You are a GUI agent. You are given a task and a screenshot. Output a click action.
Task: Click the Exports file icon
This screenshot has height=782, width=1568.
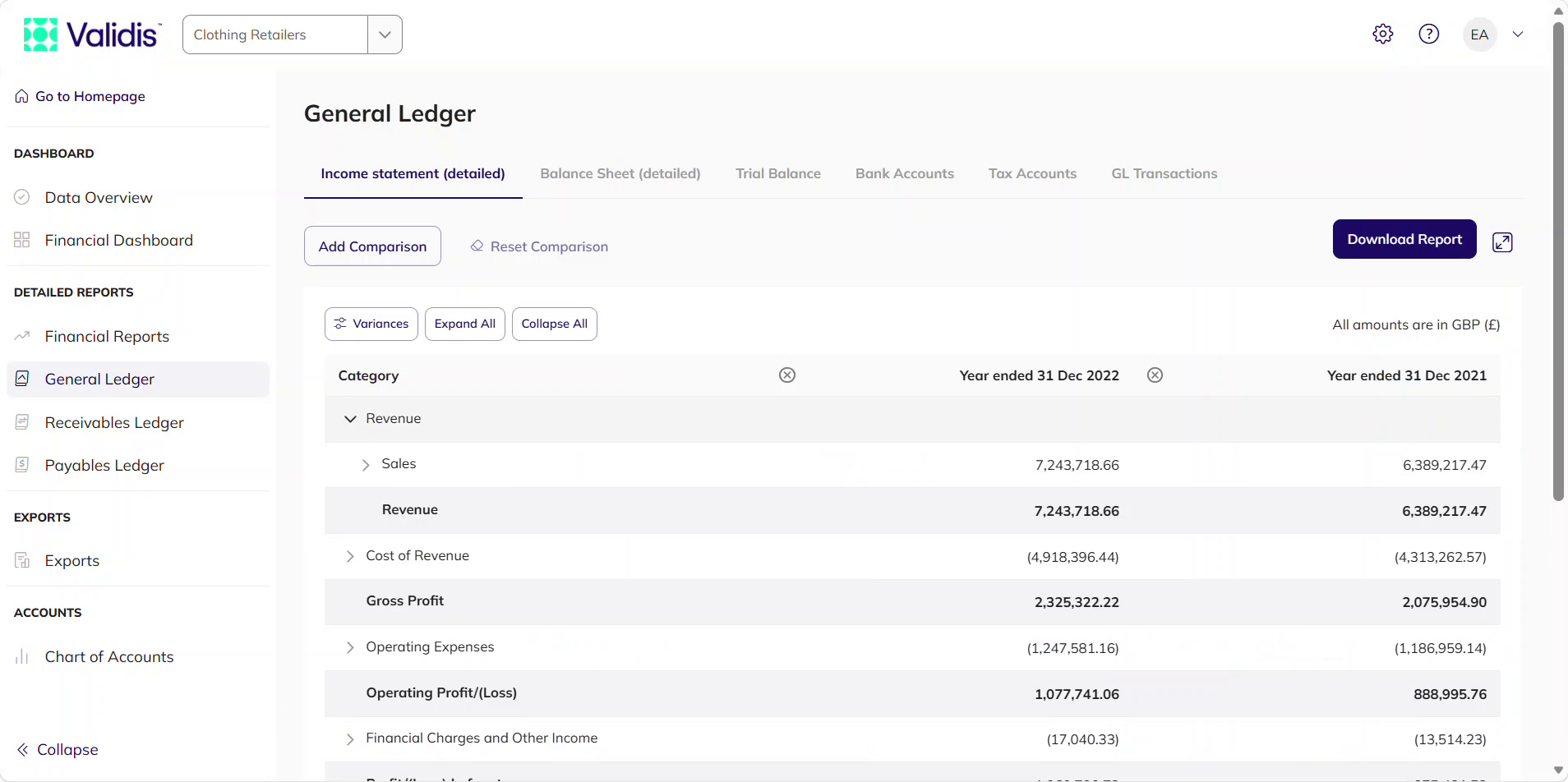pyautogui.click(x=22, y=560)
